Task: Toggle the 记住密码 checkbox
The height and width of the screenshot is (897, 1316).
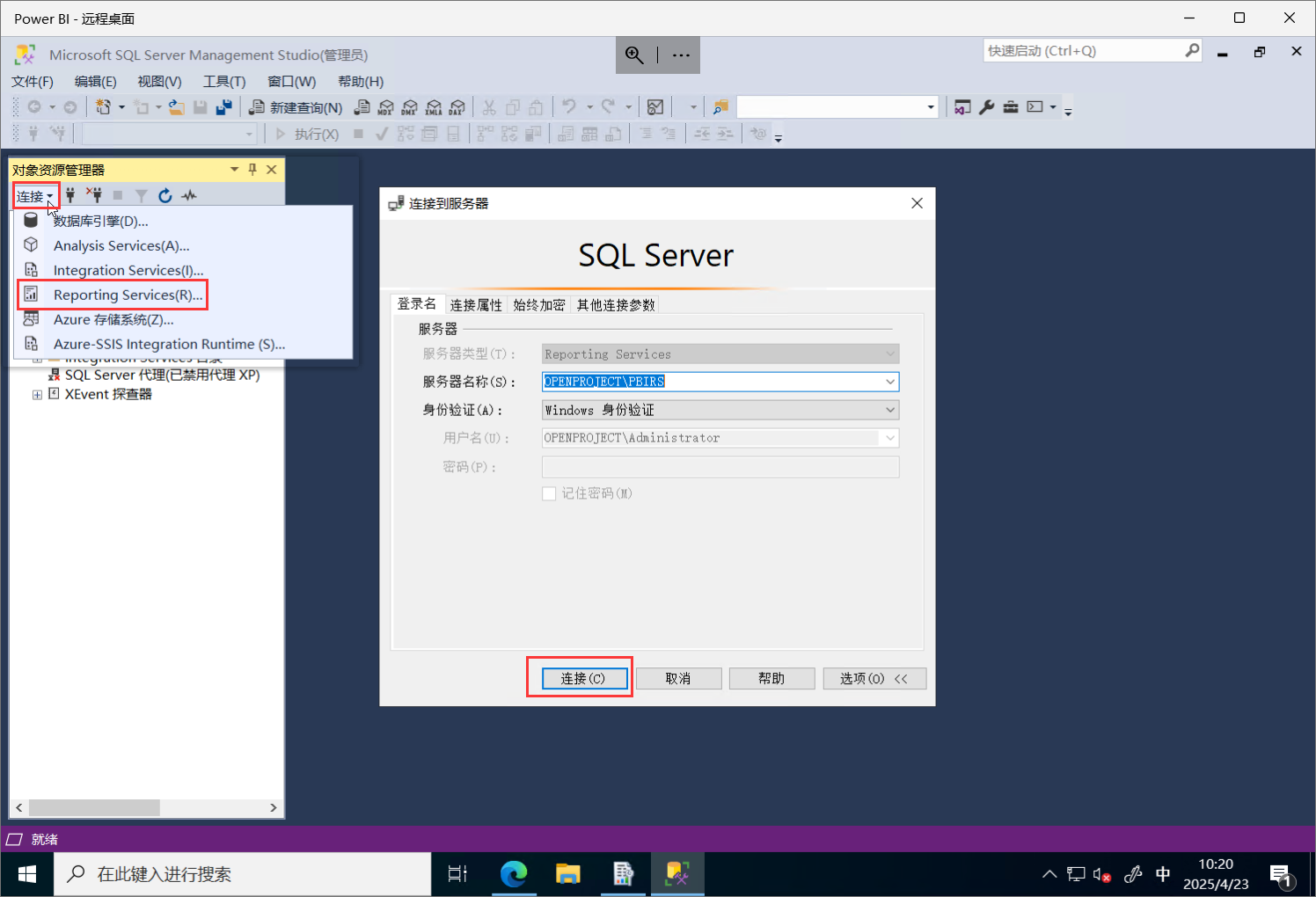Action: pyautogui.click(x=549, y=493)
